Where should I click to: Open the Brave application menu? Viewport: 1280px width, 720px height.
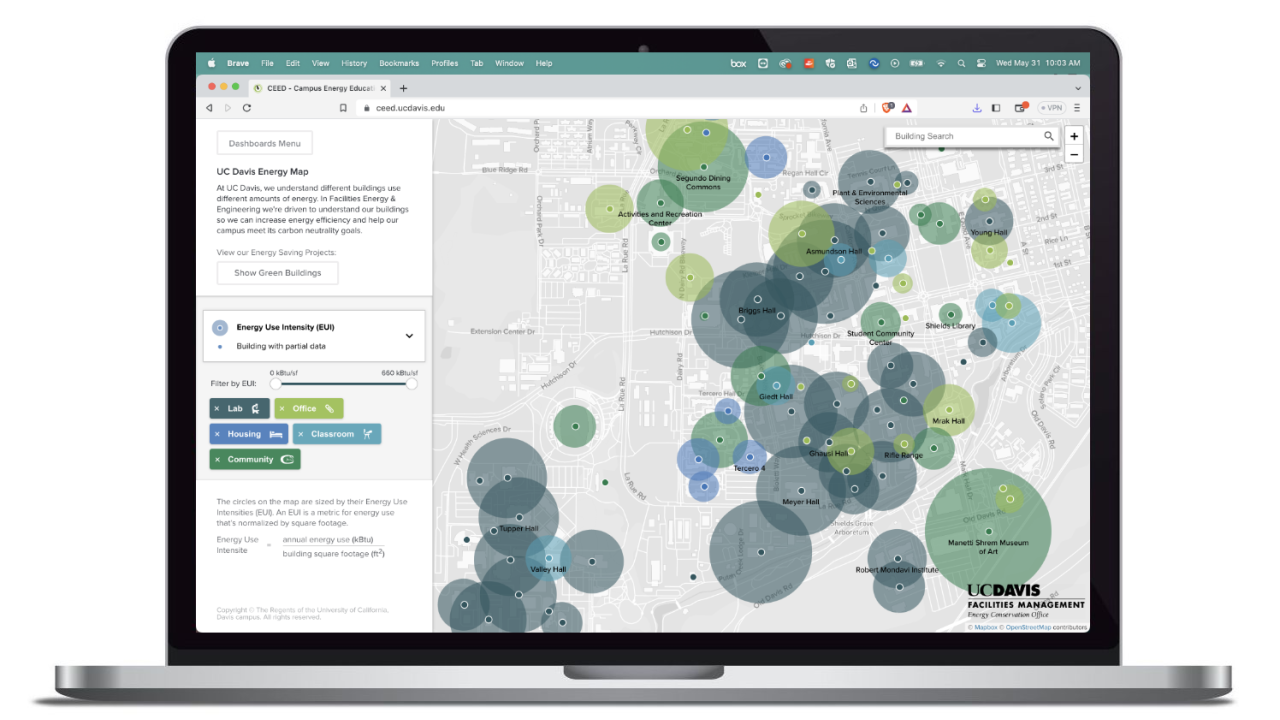[x=238, y=63]
